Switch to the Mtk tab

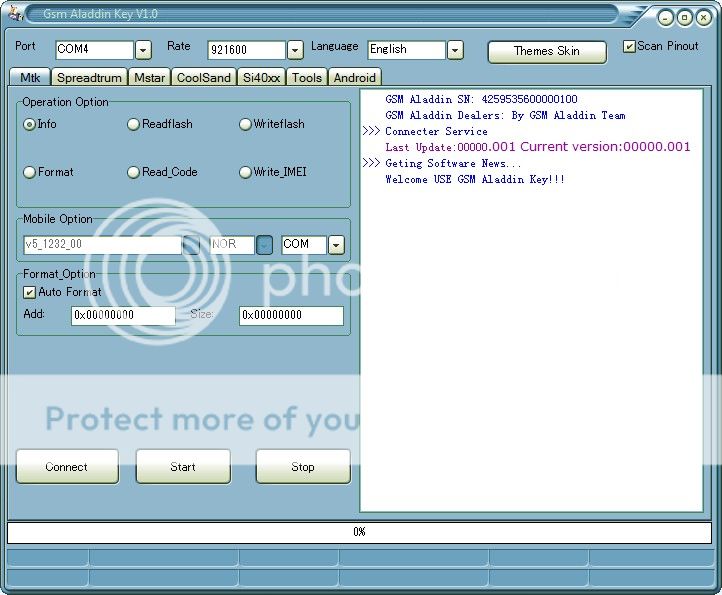[x=30, y=77]
